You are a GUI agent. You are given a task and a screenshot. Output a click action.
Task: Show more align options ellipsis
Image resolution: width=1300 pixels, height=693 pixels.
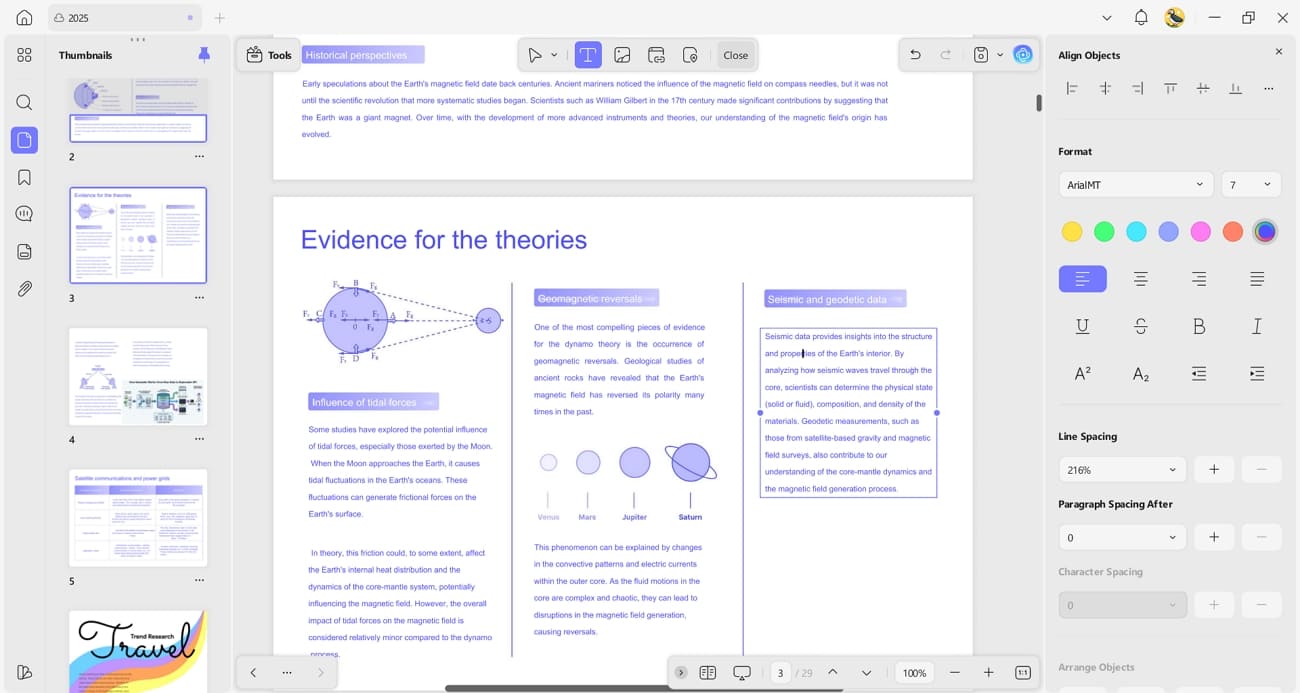(1268, 89)
